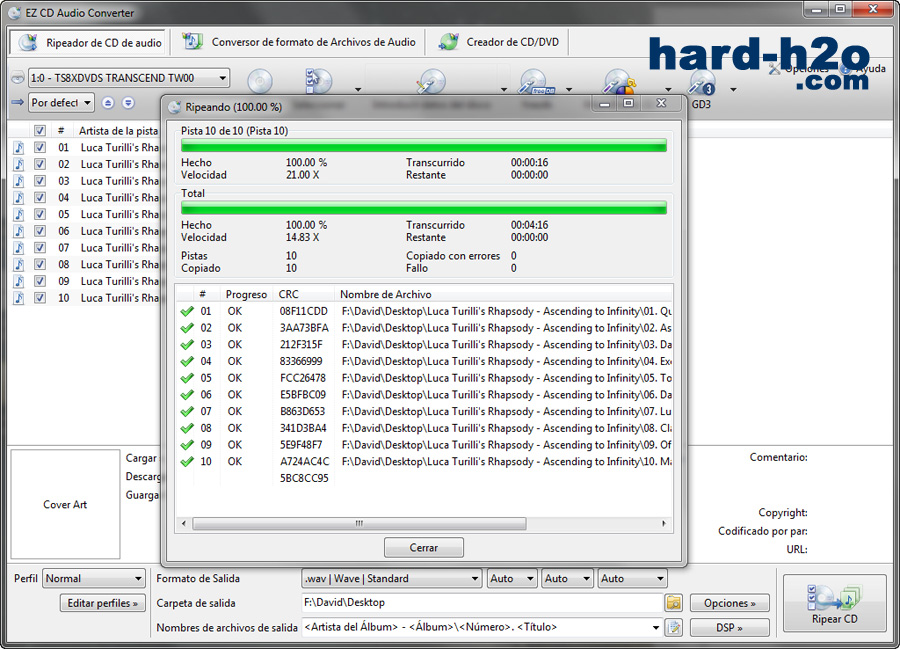
Task: Open the first Auto dropdown
Action: coord(512,578)
